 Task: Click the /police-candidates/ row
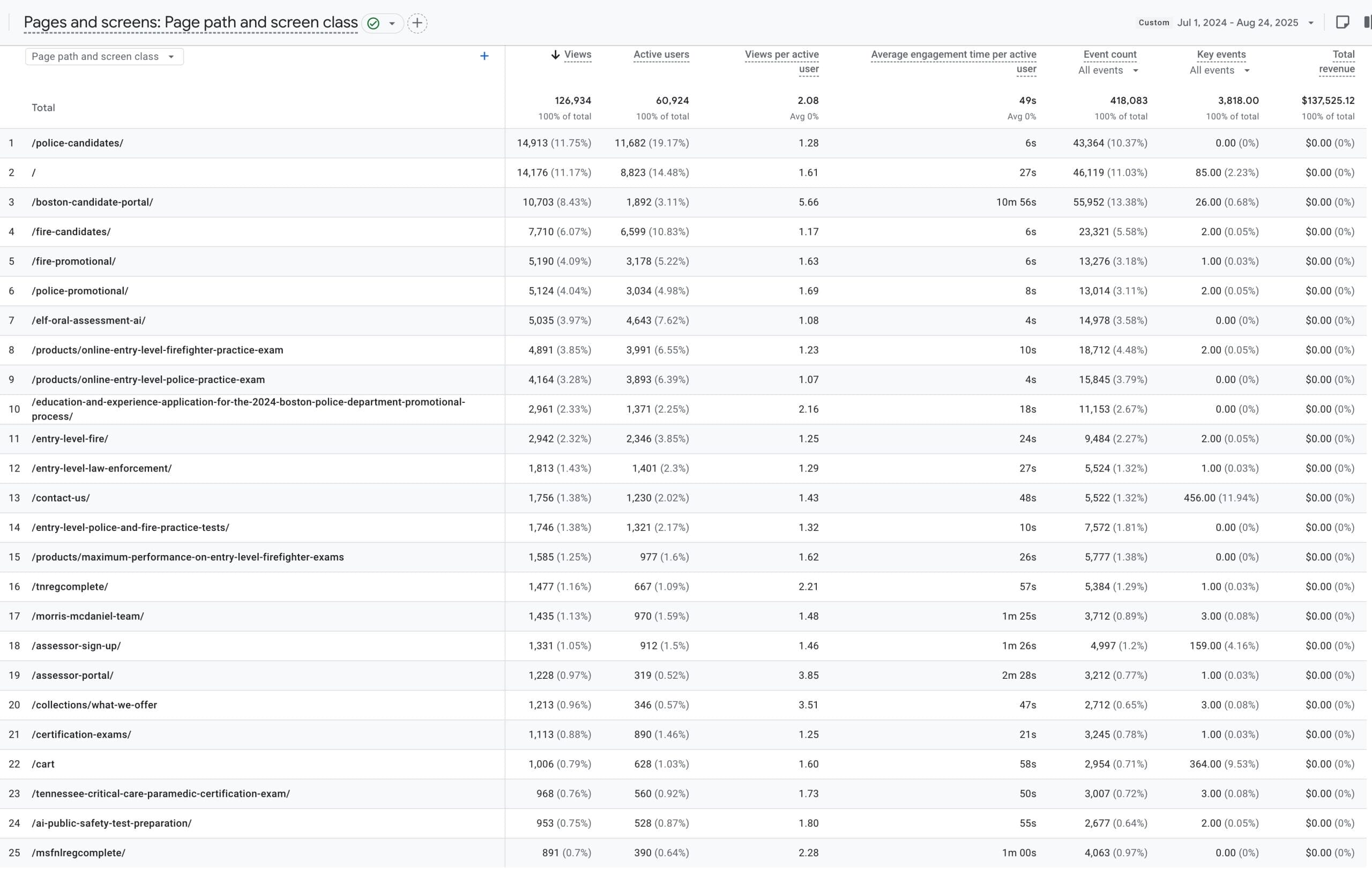(78, 143)
